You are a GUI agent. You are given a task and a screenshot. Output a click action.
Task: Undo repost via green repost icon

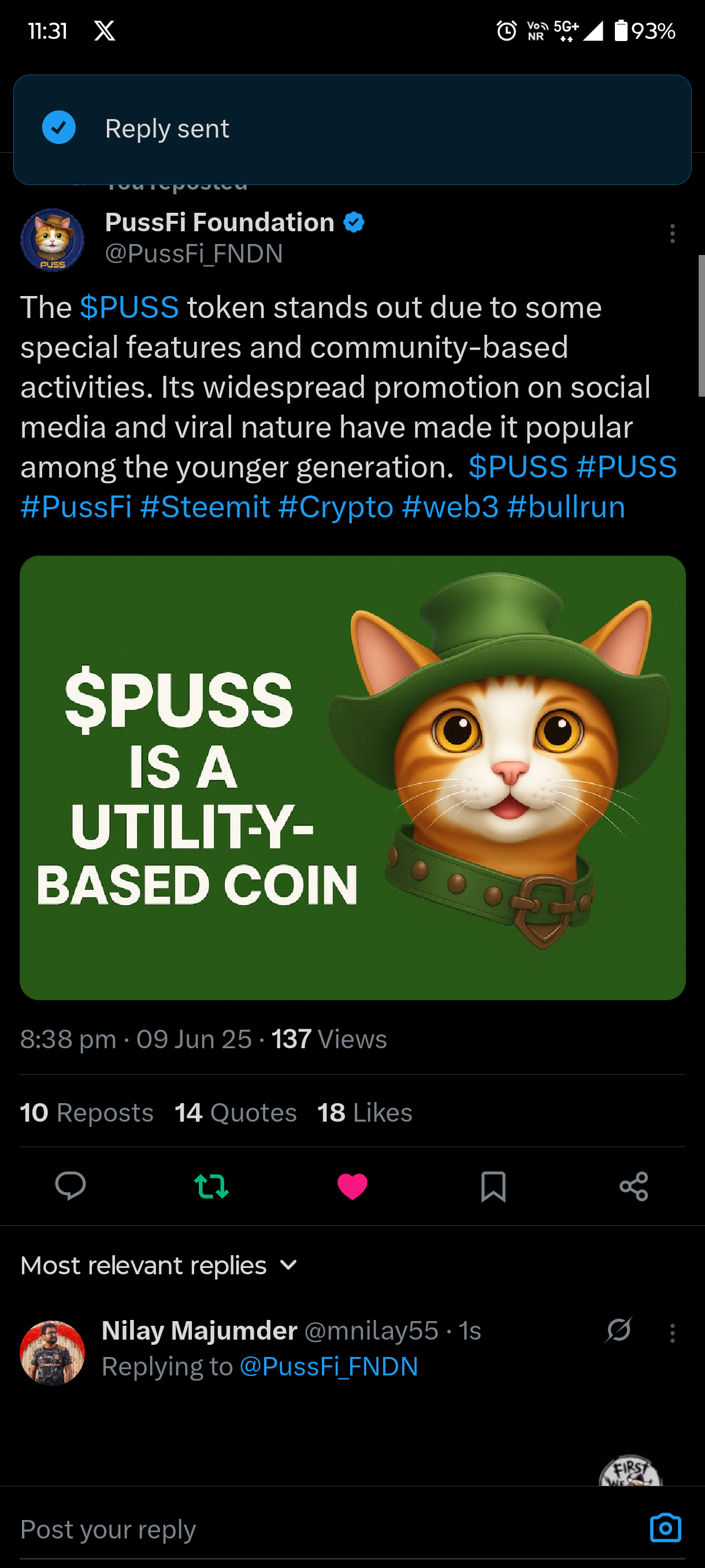pyautogui.click(x=211, y=1186)
